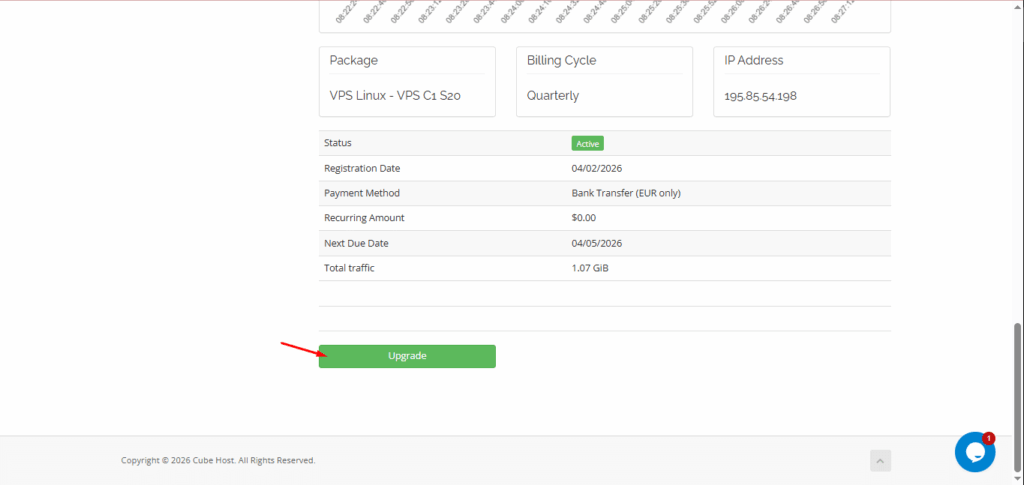Click the IP address 195.85.54.198

(760, 97)
